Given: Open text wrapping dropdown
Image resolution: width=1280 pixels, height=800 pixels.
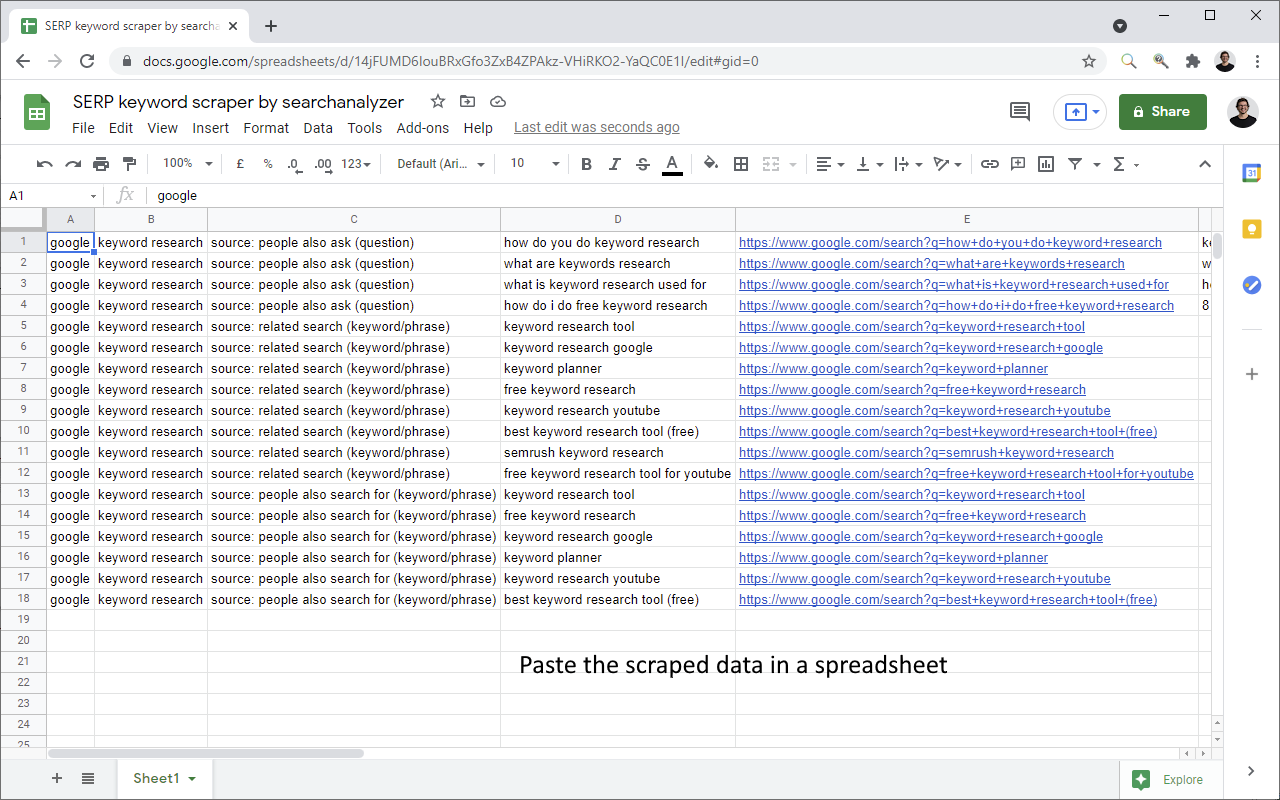Looking at the screenshot, I should [909, 164].
